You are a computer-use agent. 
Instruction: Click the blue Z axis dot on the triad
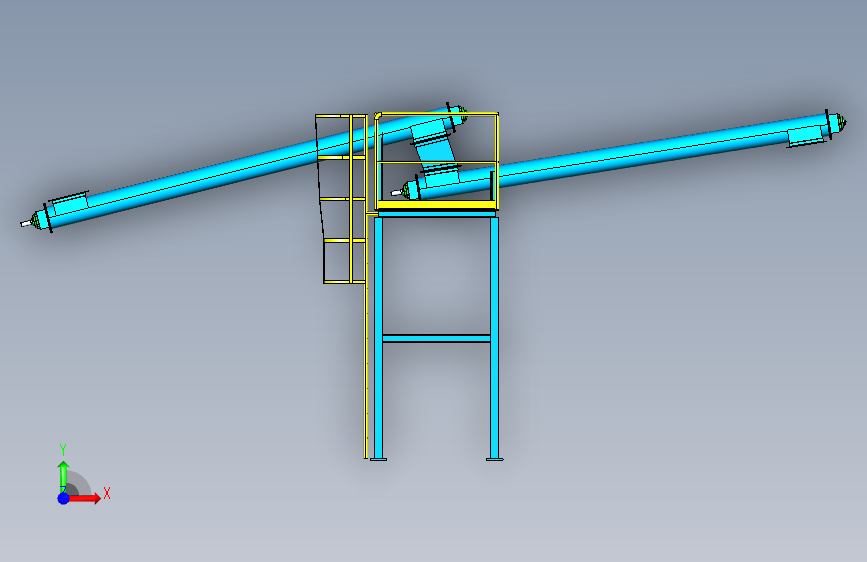coord(64,498)
